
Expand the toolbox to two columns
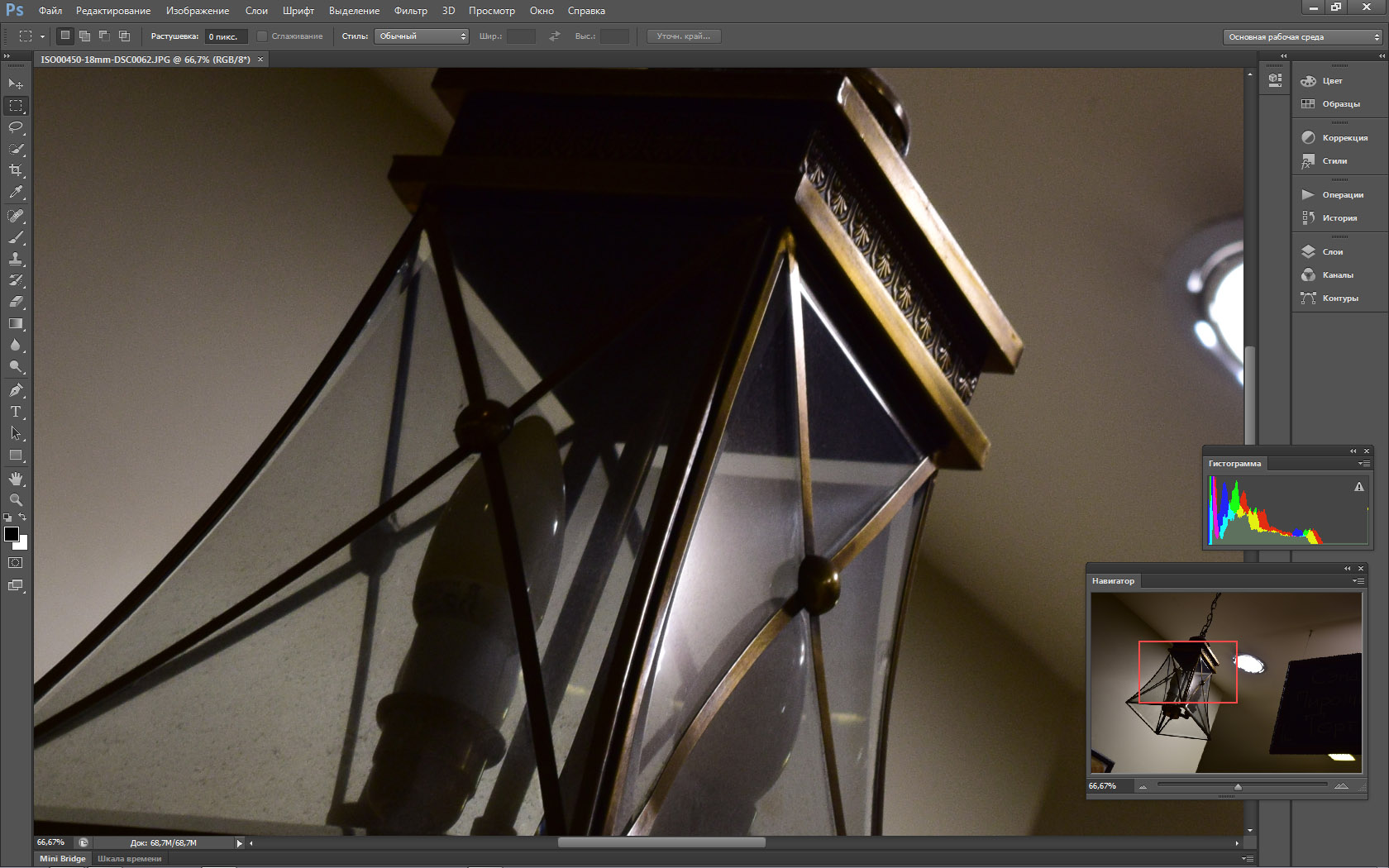[7, 55]
